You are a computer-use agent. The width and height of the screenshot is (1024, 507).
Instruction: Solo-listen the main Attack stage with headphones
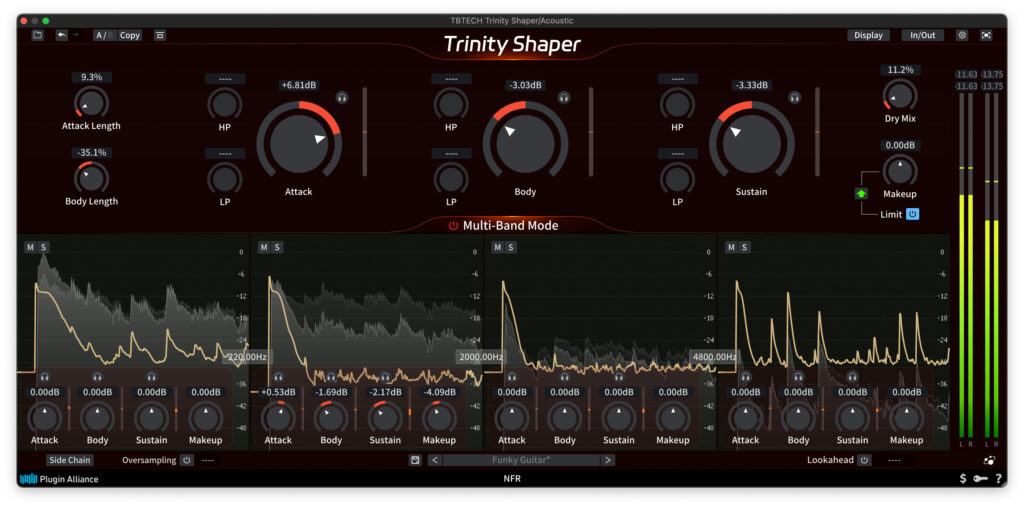pyautogui.click(x=342, y=98)
